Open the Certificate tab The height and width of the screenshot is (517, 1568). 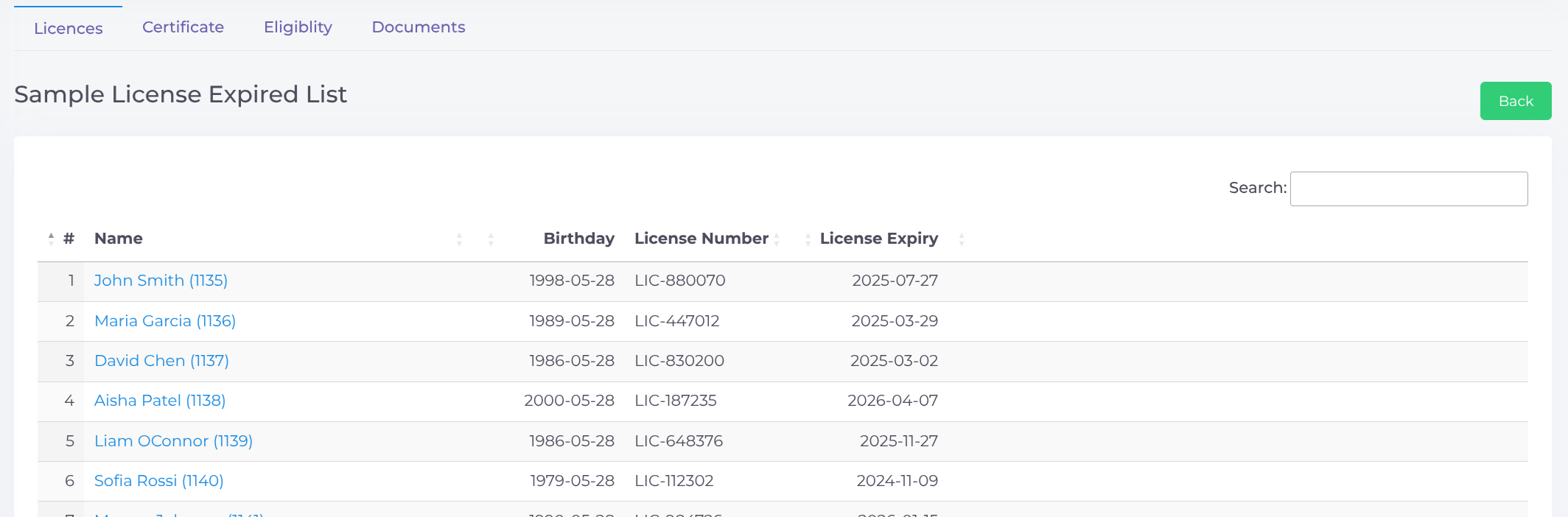click(183, 27)
